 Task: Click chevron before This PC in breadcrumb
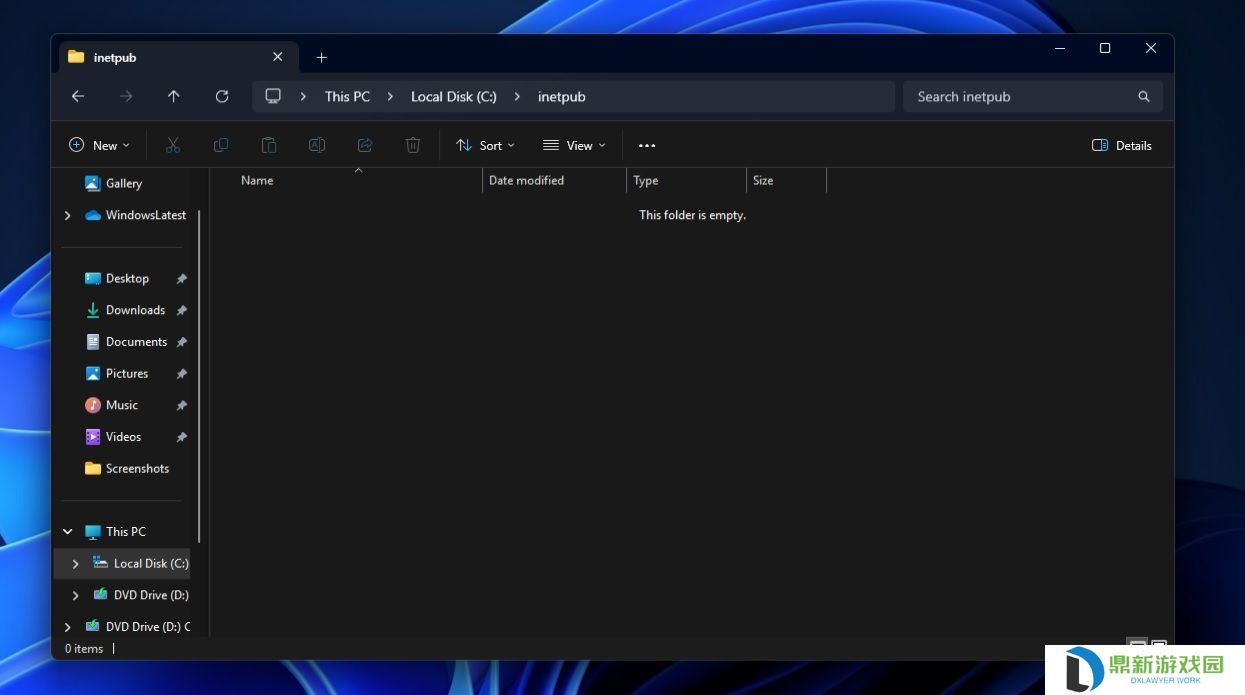pos(303,97)
